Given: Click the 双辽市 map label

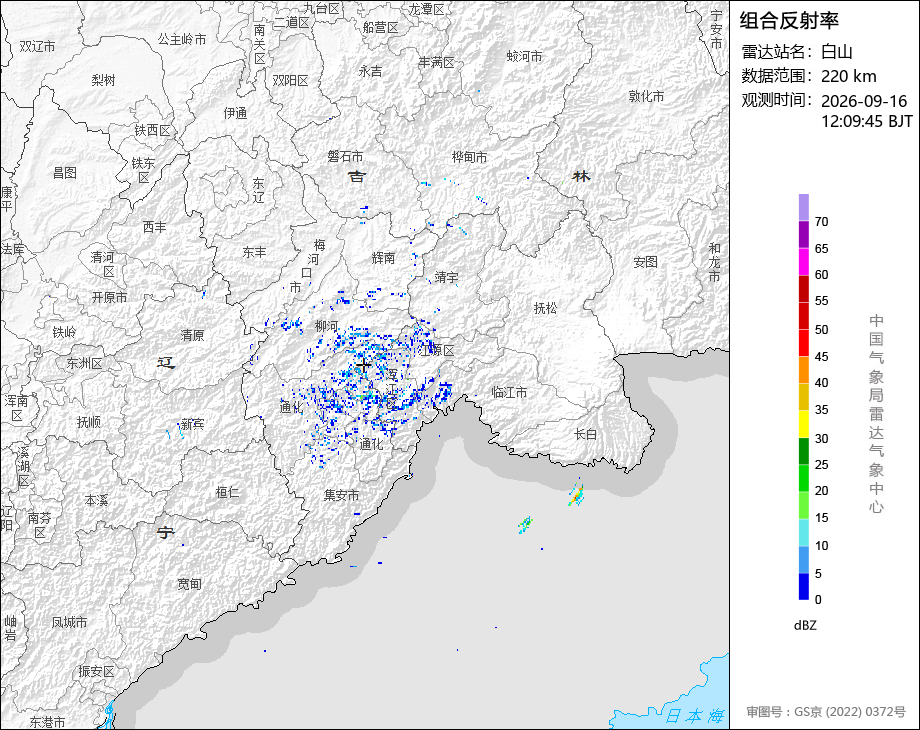Looking at the screenshot, I should (37, 46).
